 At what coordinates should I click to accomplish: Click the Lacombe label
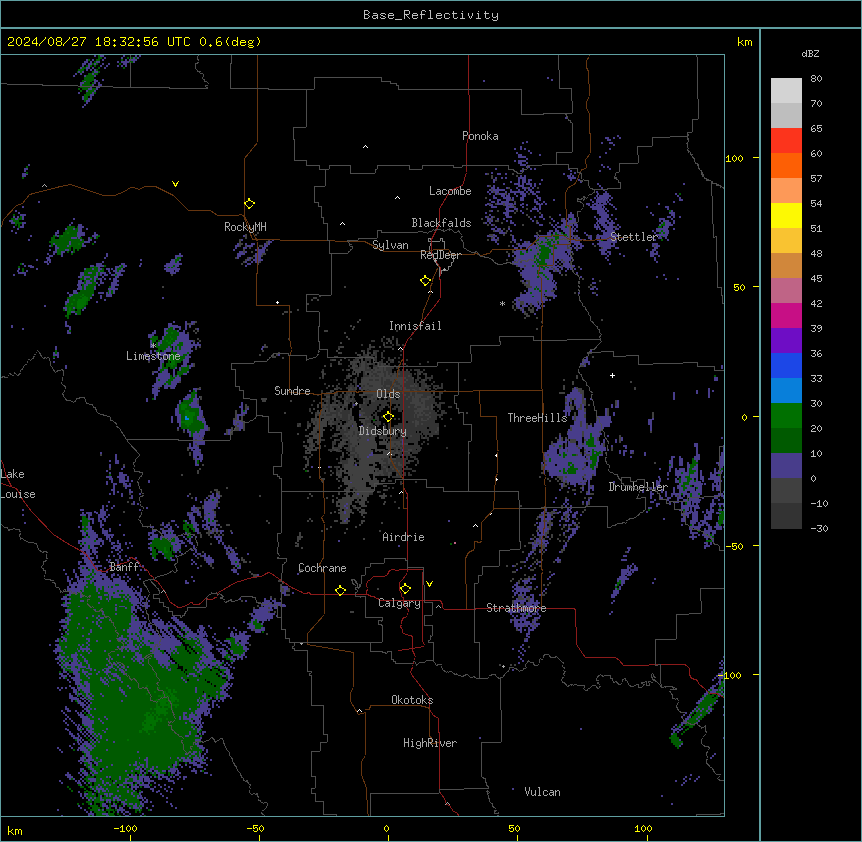(450, 191)
